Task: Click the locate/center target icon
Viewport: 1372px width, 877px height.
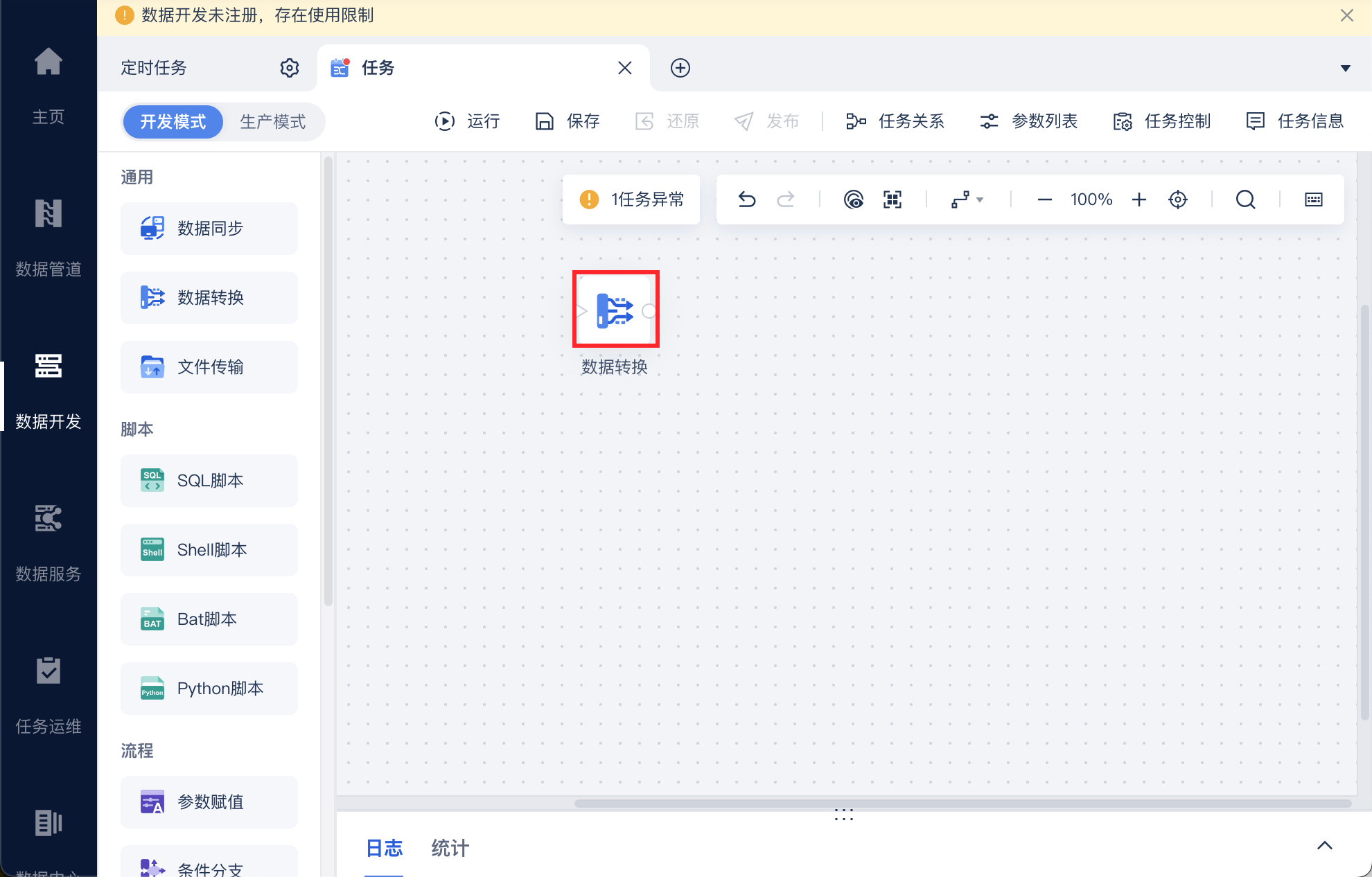Action: [x=1178, y=200]
